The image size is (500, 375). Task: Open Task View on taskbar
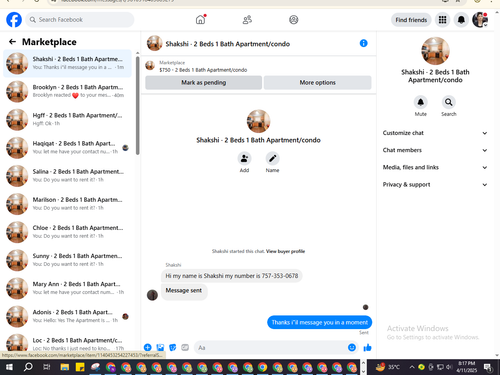tap(47, 367)
